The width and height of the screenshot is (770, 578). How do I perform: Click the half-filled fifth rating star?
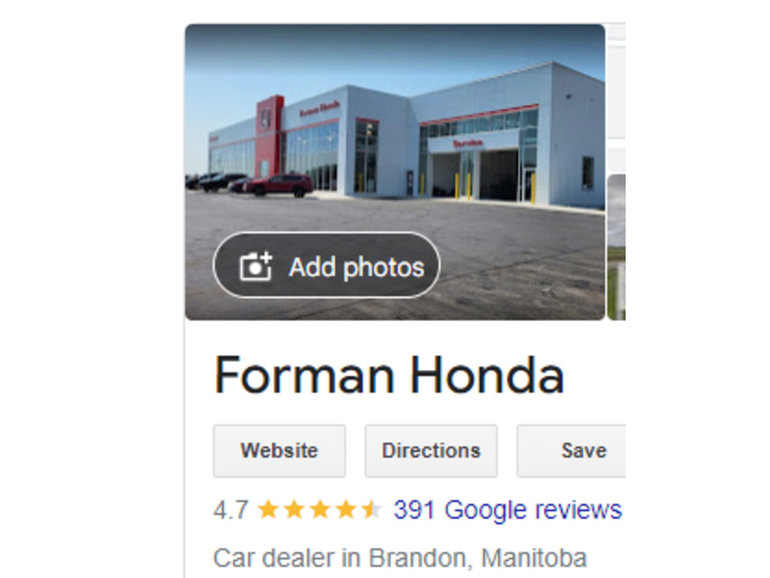pos(372,509)
